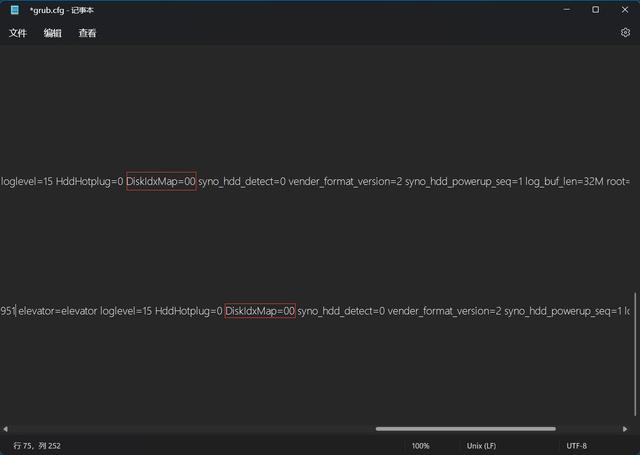Viewport: 640px width, 455px height.
Task: Click the vertical scrollbar thumb
Action: pyautogui.click(x=635, y=354)
